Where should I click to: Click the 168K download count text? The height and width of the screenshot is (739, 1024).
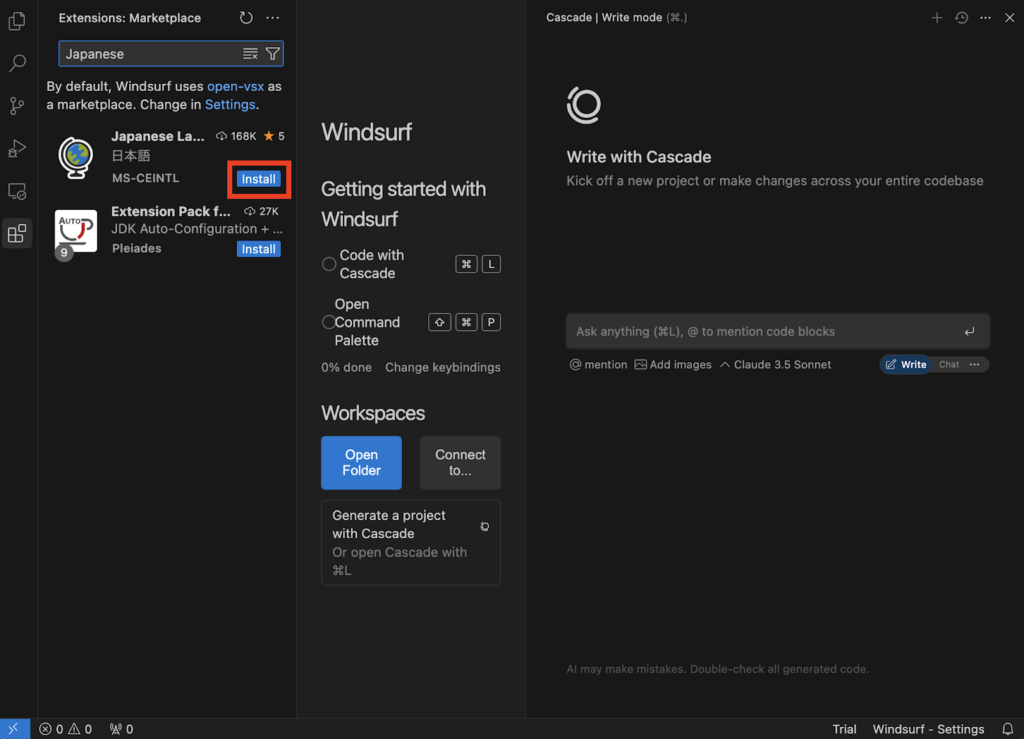[x=243, y=136]
